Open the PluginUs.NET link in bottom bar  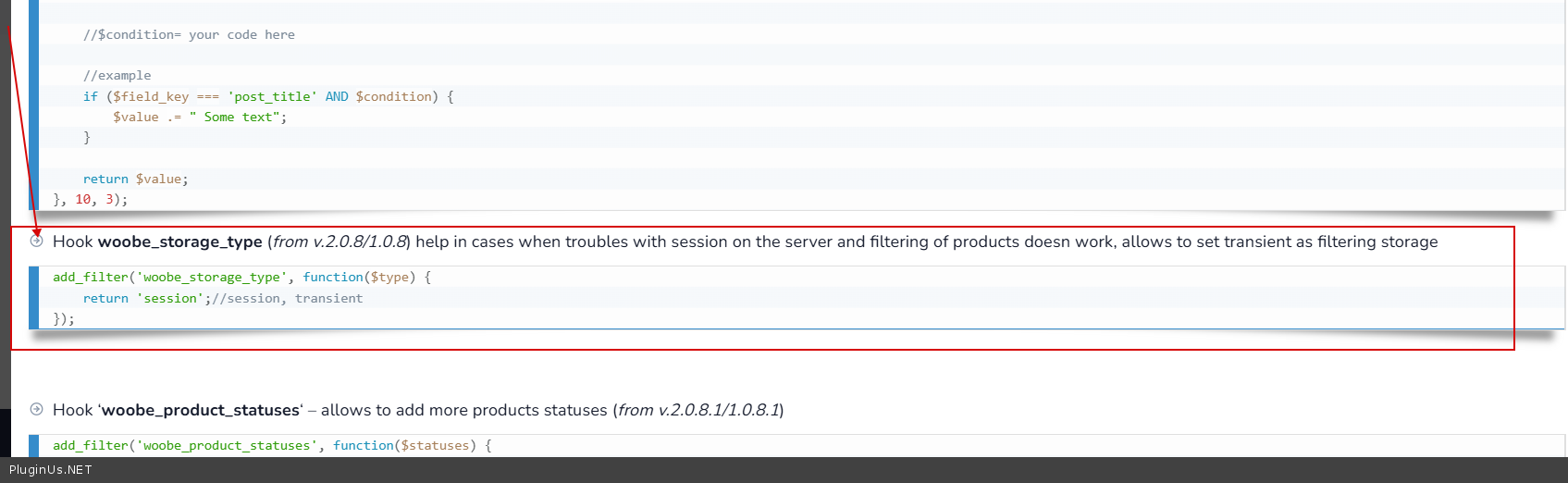tap(51, 470)
